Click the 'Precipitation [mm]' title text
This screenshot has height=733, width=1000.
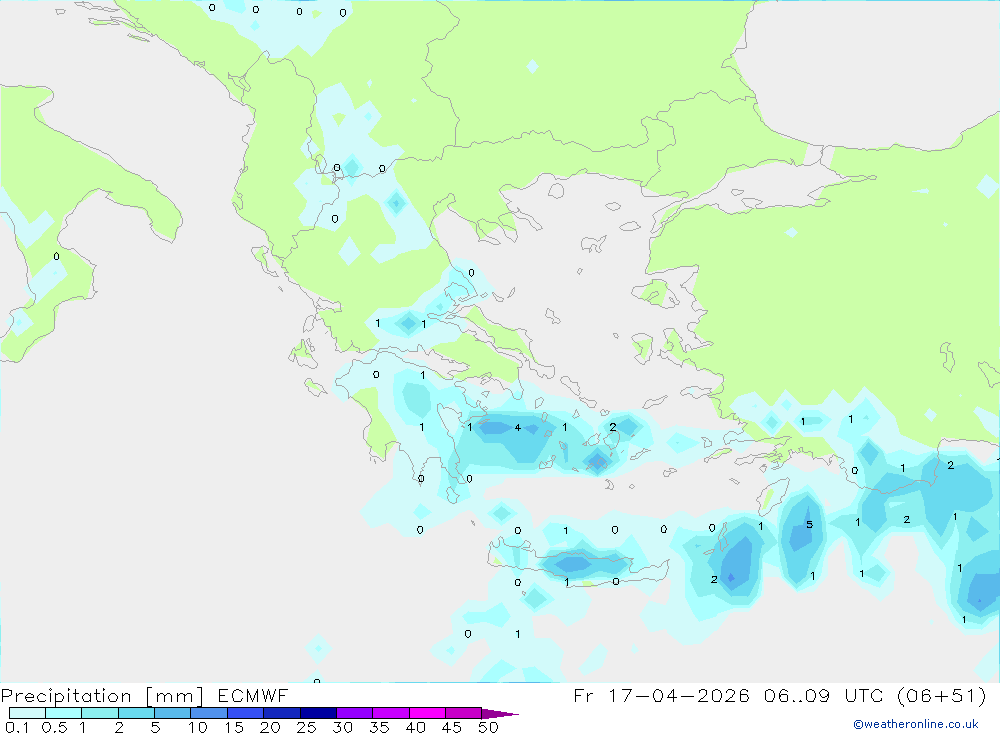pyautogui.click(x=102, y=696)
